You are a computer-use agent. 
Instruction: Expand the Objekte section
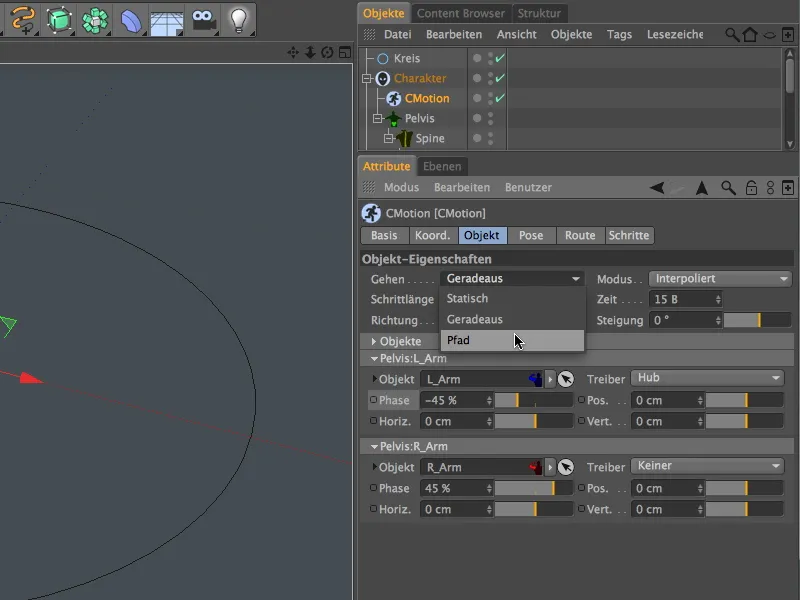(374, 341)
